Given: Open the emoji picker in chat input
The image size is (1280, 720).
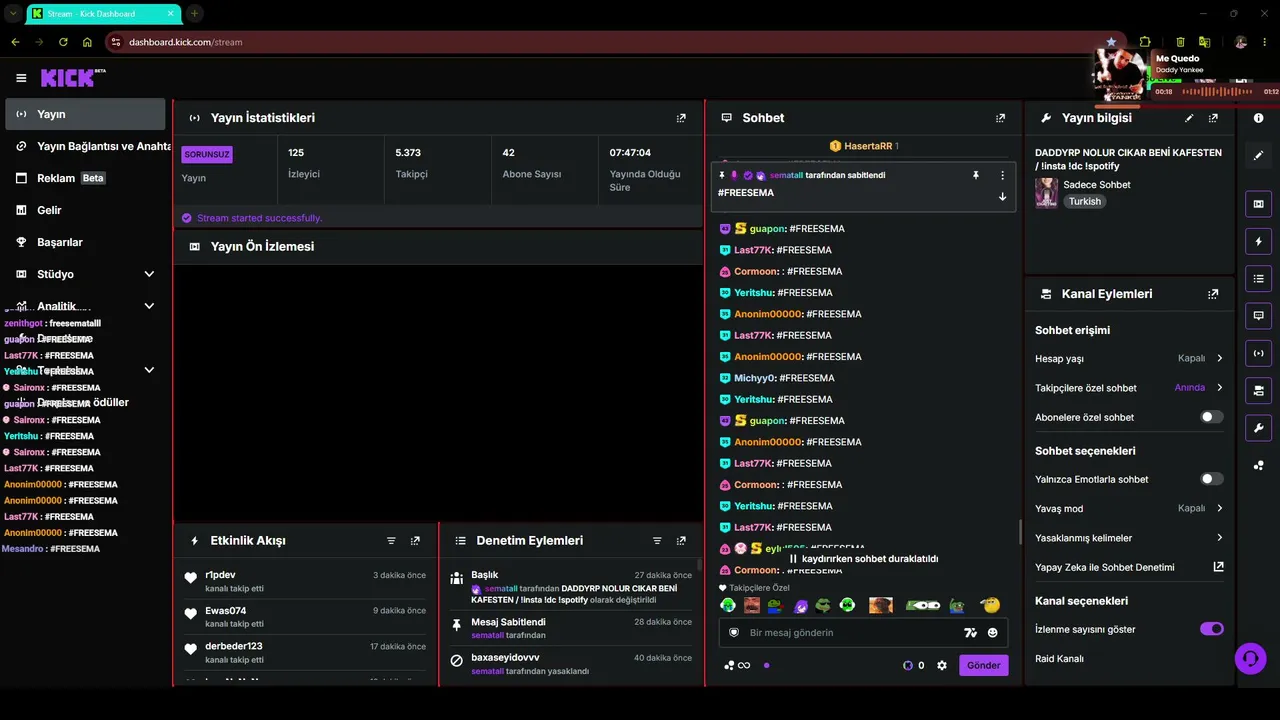Looking at the screenshot, I should (993, 633).
